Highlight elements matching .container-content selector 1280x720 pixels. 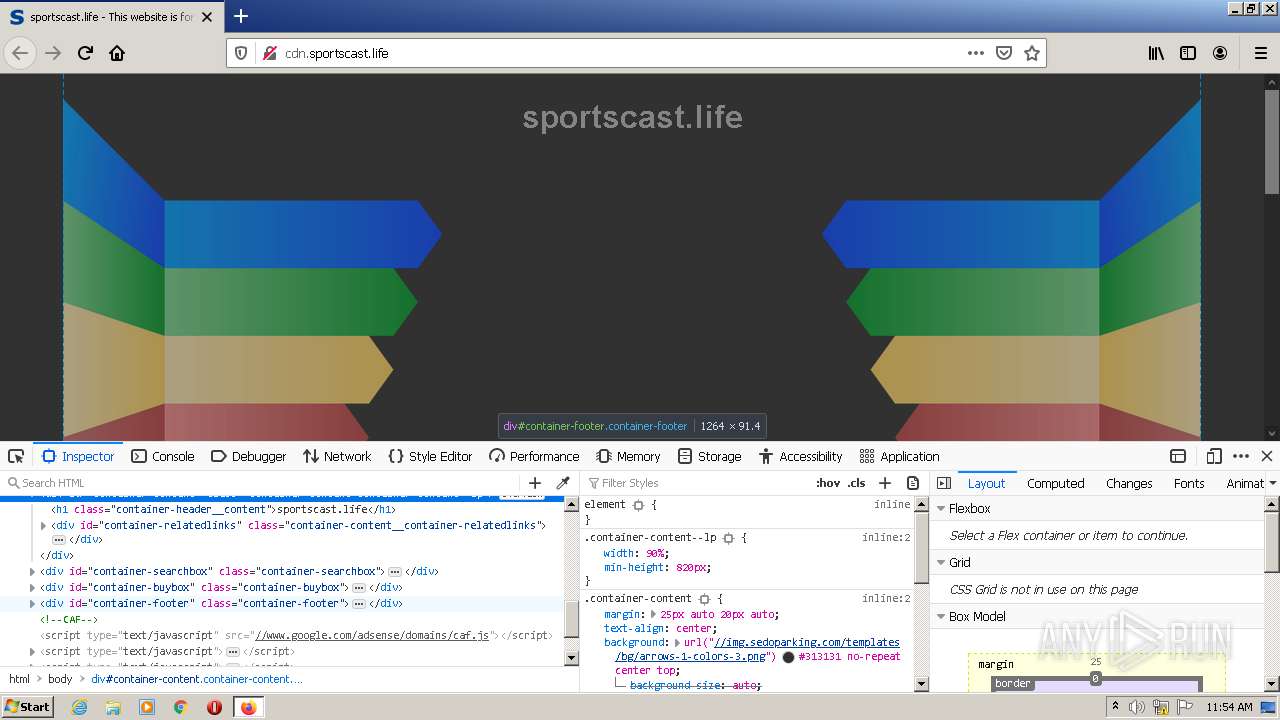click(x=704, y=599)
